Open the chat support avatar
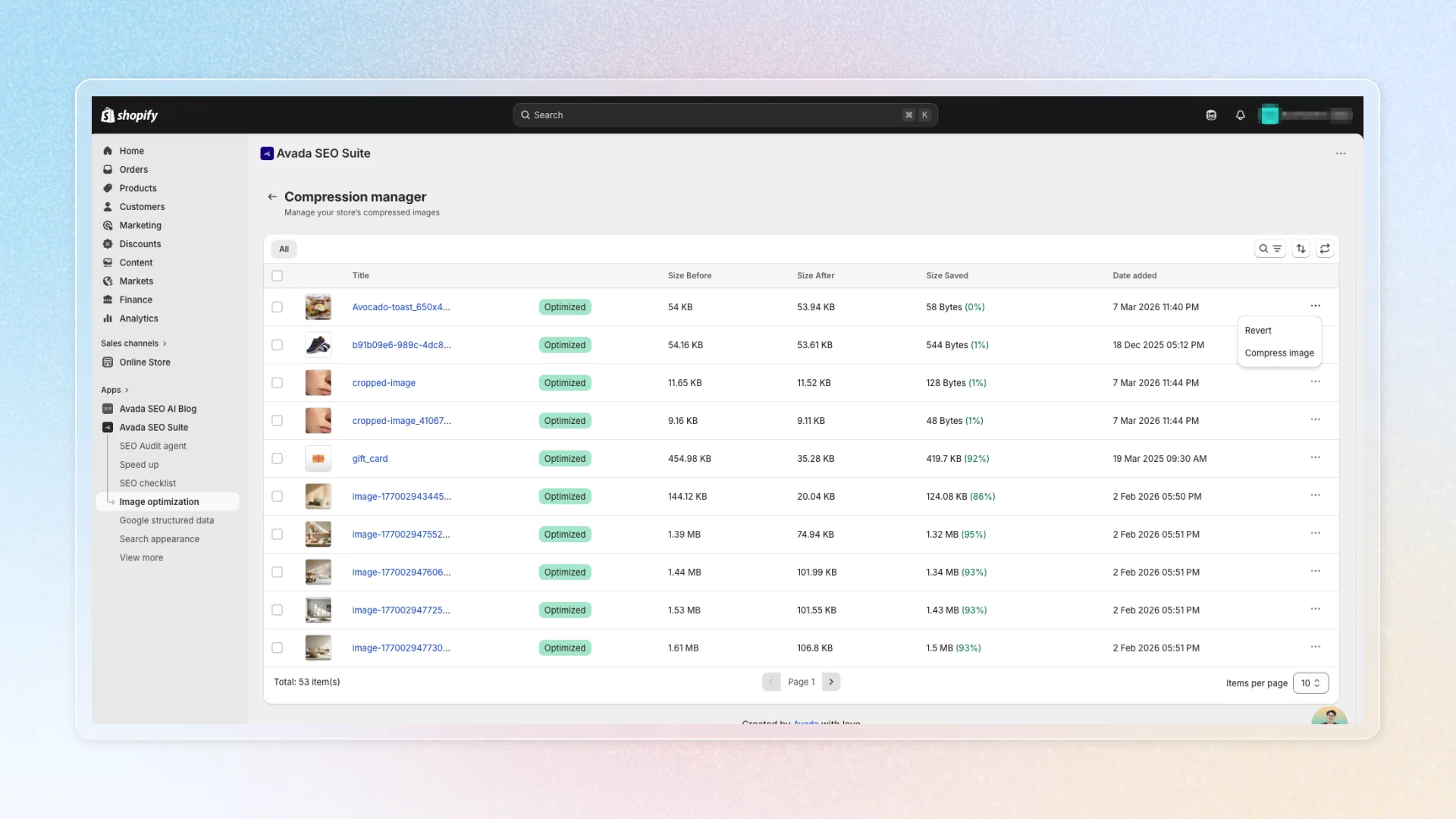This screenshot has height=819, width=1456. click(x=1329, y=716)
